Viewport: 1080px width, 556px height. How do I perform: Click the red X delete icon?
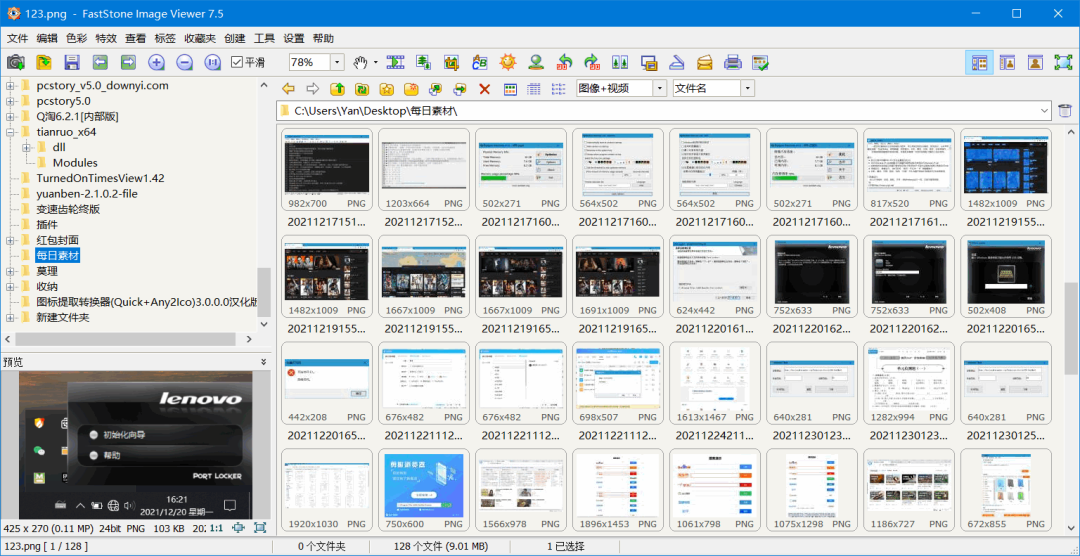click(485, 89)
